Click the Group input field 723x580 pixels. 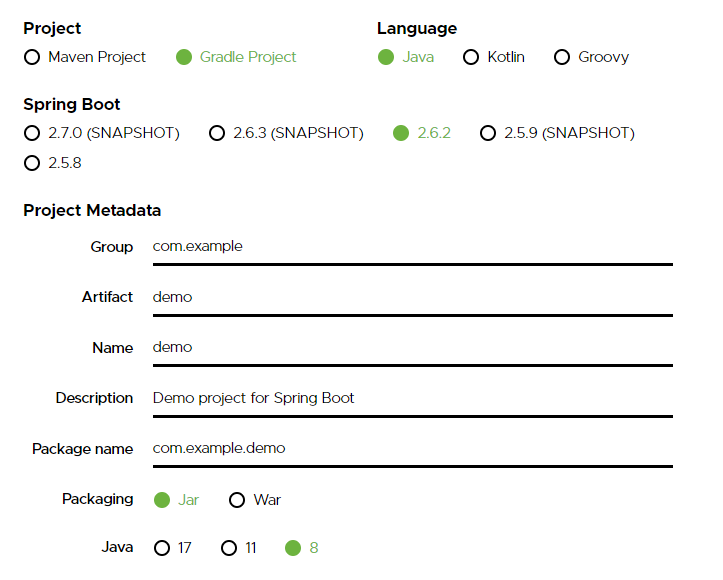[x=412, y=246]
